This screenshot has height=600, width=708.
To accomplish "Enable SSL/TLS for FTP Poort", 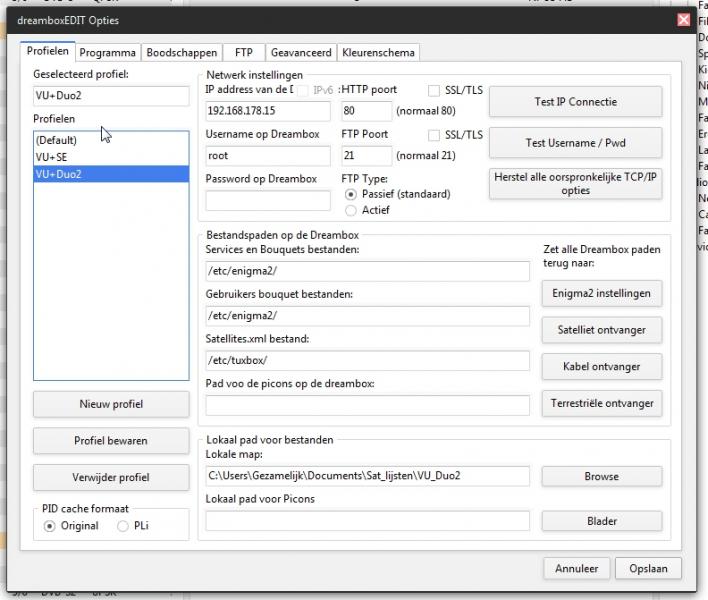I will pos(434,135).
